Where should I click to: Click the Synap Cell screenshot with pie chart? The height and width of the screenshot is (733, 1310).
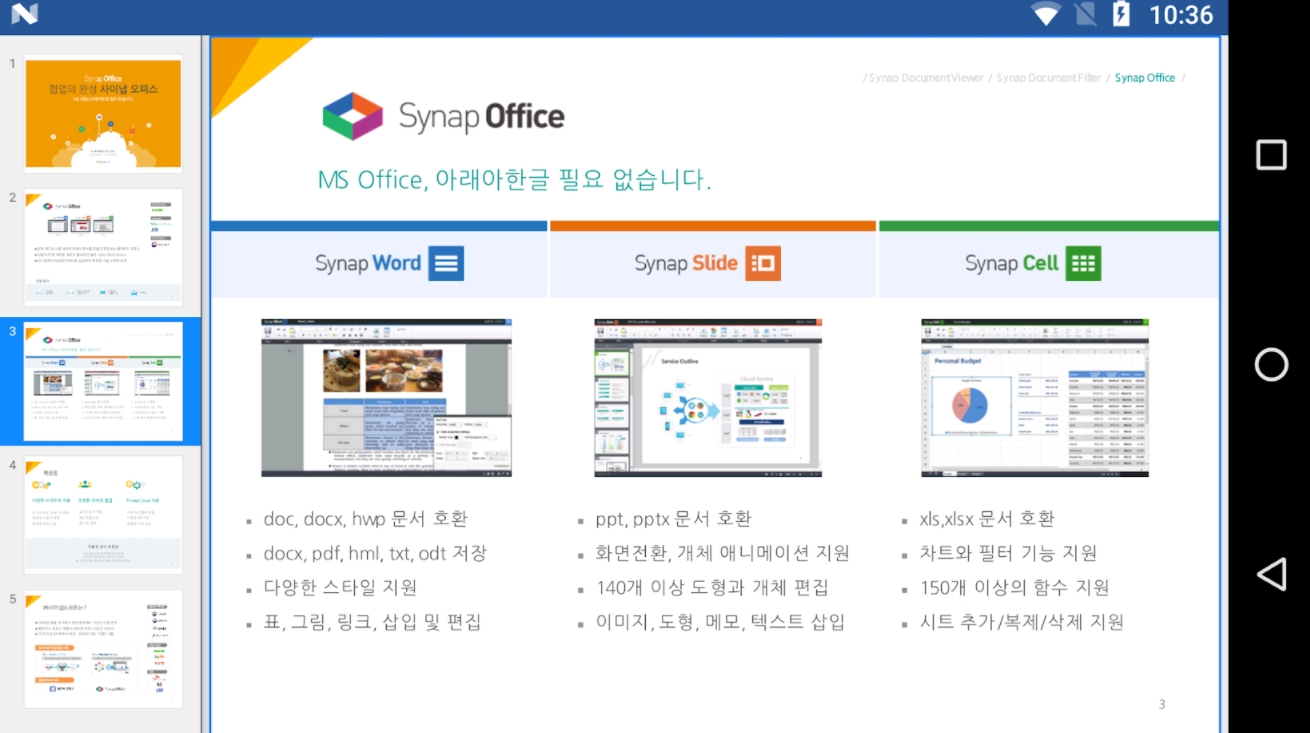tap(1035, 398)
